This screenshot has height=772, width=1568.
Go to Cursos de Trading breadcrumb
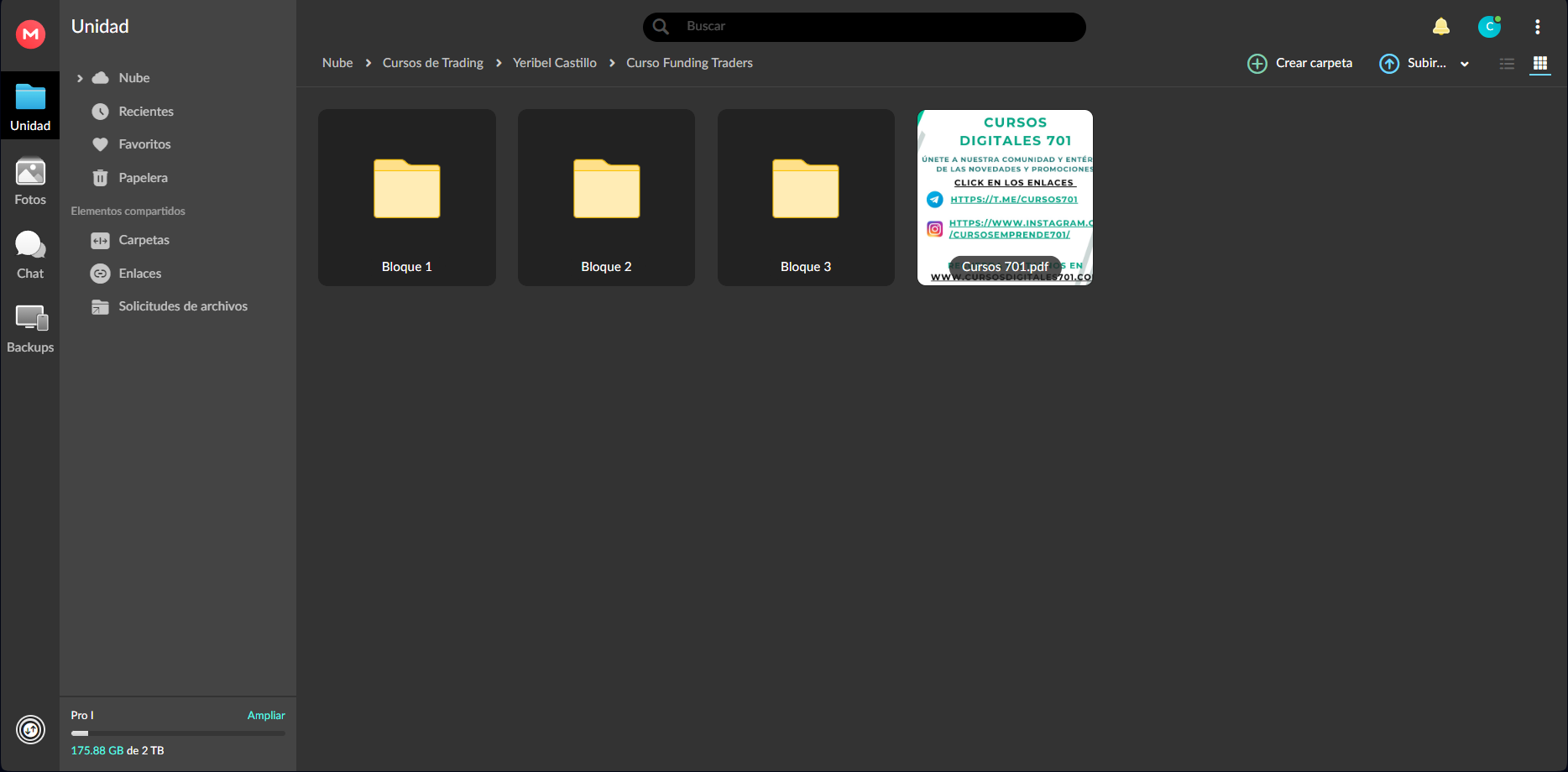pyautogui.click(x=433, y=63)
